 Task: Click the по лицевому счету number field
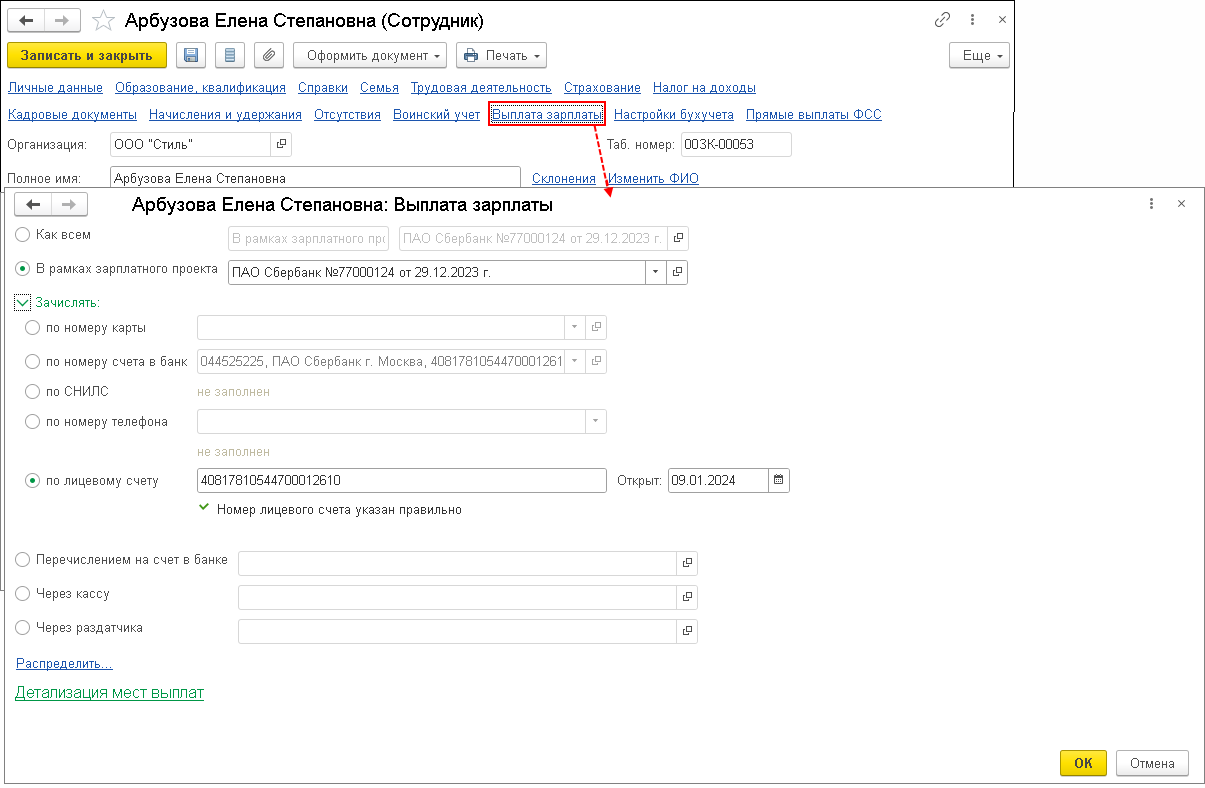(x=402, y=481)
